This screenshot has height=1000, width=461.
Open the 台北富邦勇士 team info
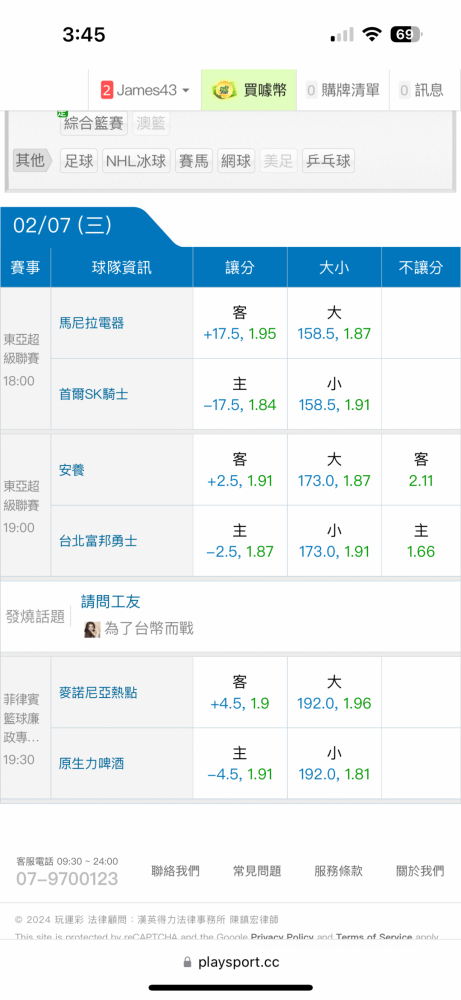(98, 541)
